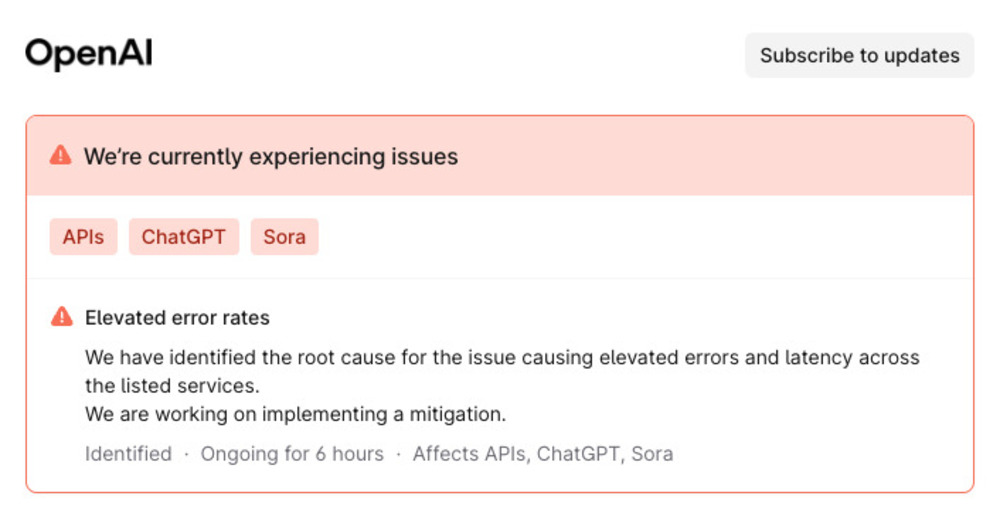Screen dimensions: 1000x523
Task: Click "APIs" in the Affects footer line
Action: (503, 454)
